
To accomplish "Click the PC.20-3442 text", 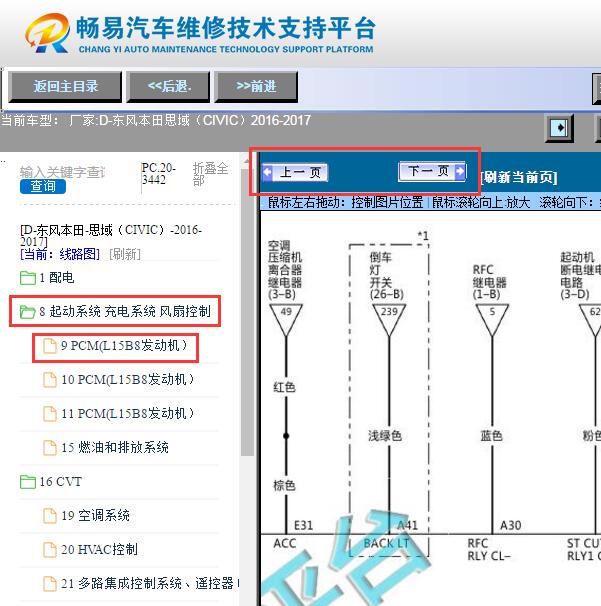I will tap(158, 174).
